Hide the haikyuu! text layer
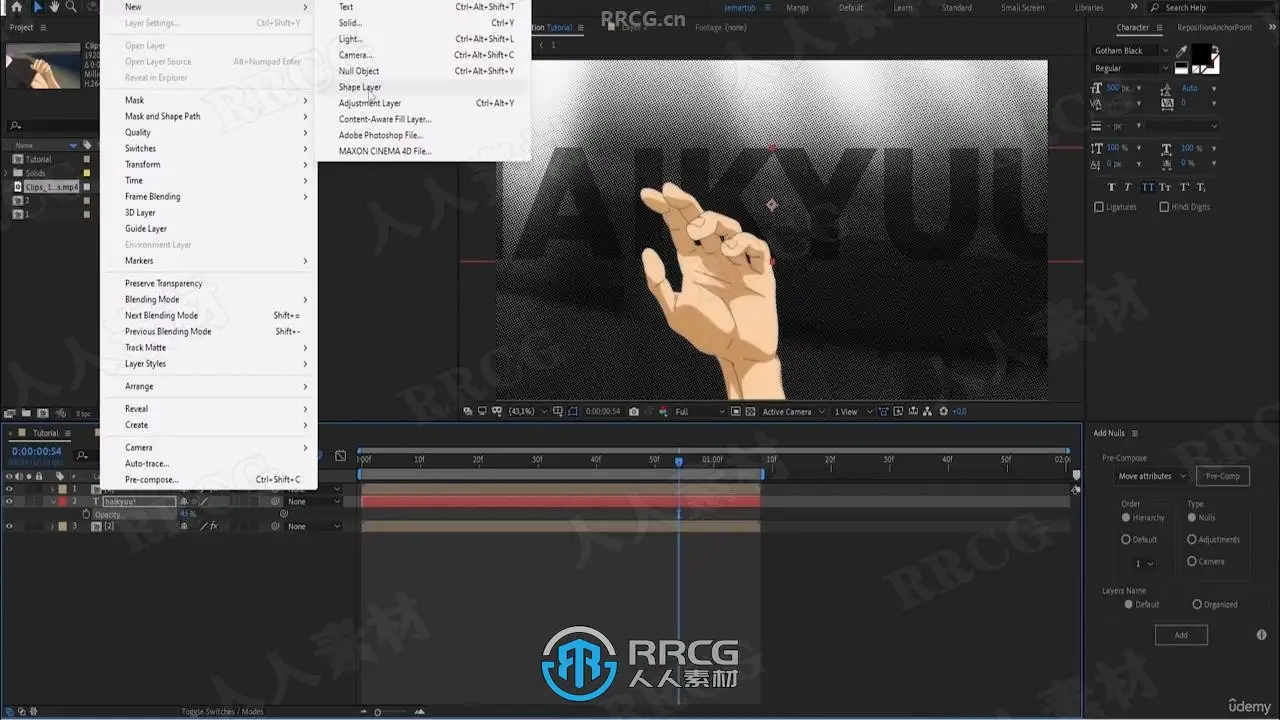The width and height of the screenshot is (1280, 720). point(9,501)
